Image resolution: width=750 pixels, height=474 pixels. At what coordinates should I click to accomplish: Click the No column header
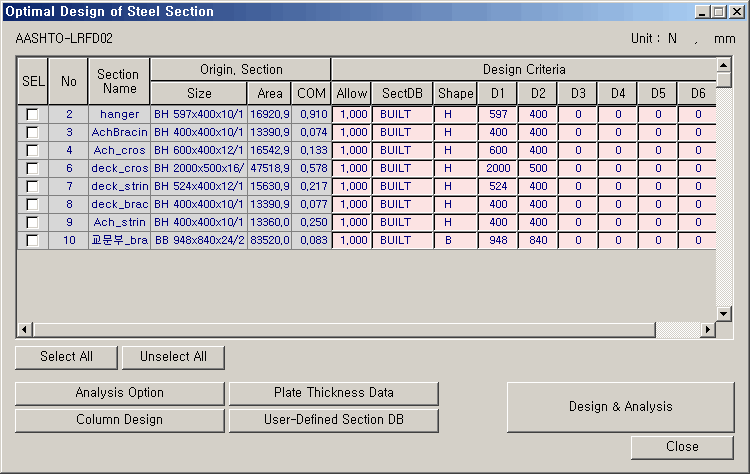[68, 81]
